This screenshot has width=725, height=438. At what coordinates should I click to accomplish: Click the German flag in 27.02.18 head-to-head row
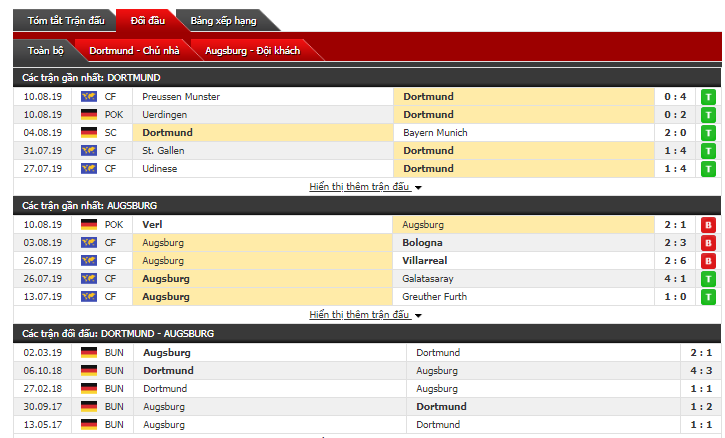pos(89,389)
